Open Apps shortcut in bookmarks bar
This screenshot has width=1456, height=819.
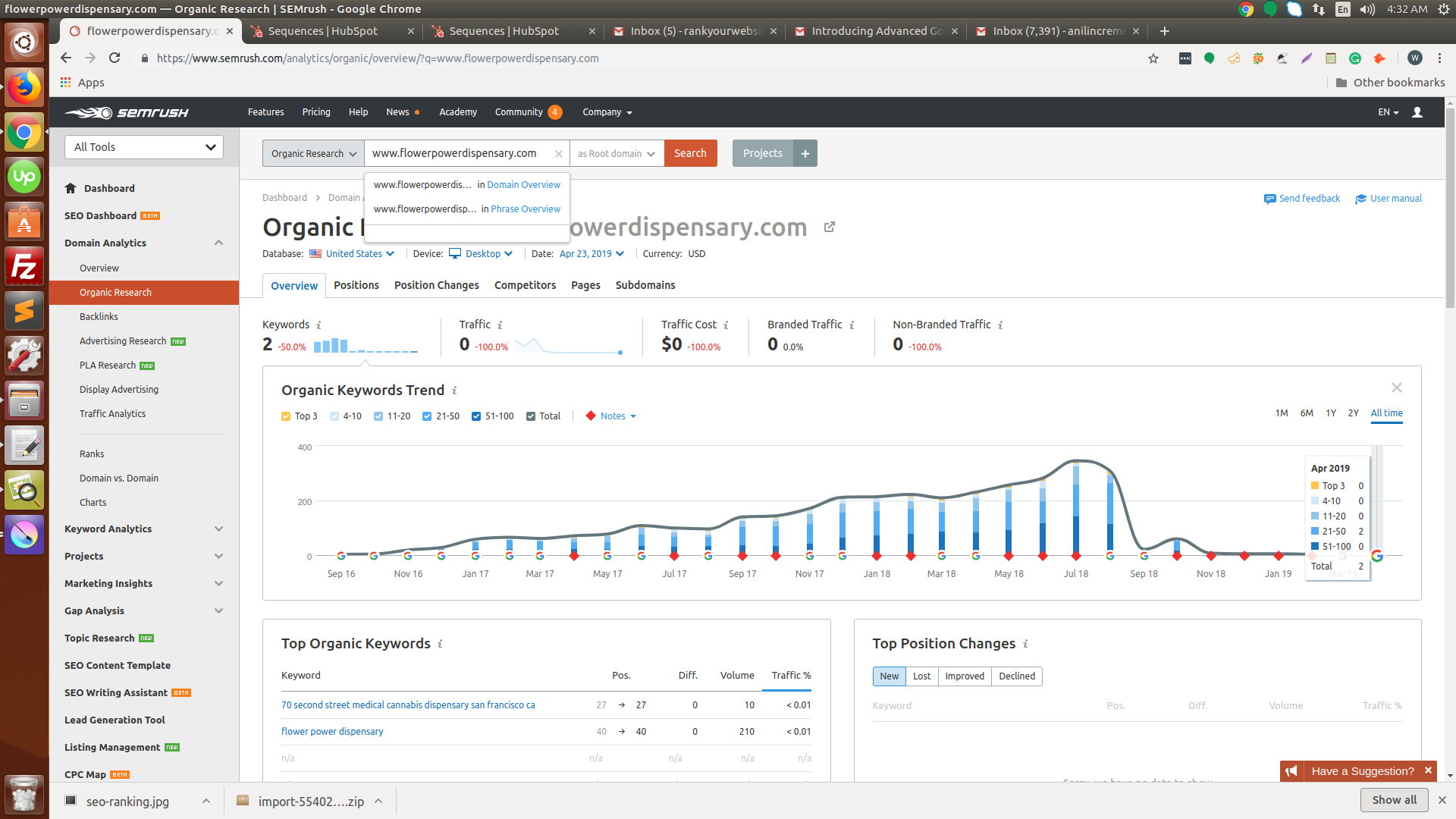click(82, 83)
